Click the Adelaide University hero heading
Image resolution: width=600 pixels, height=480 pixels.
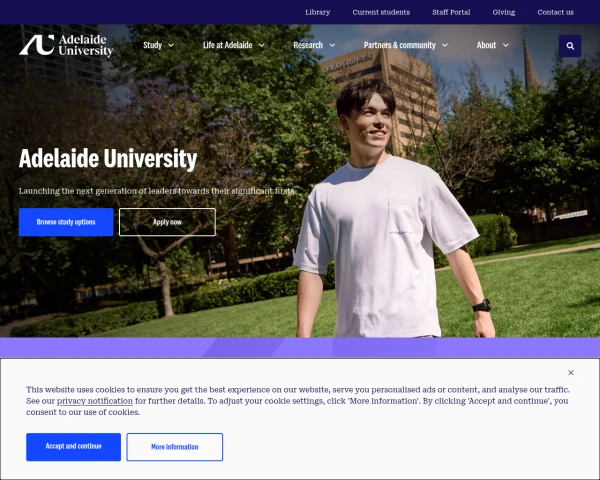108,158
